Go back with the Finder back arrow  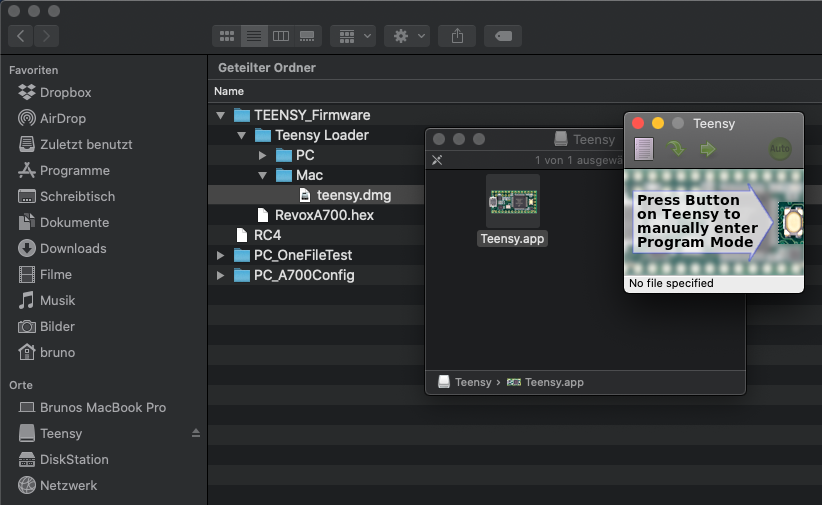coord(21,36)
